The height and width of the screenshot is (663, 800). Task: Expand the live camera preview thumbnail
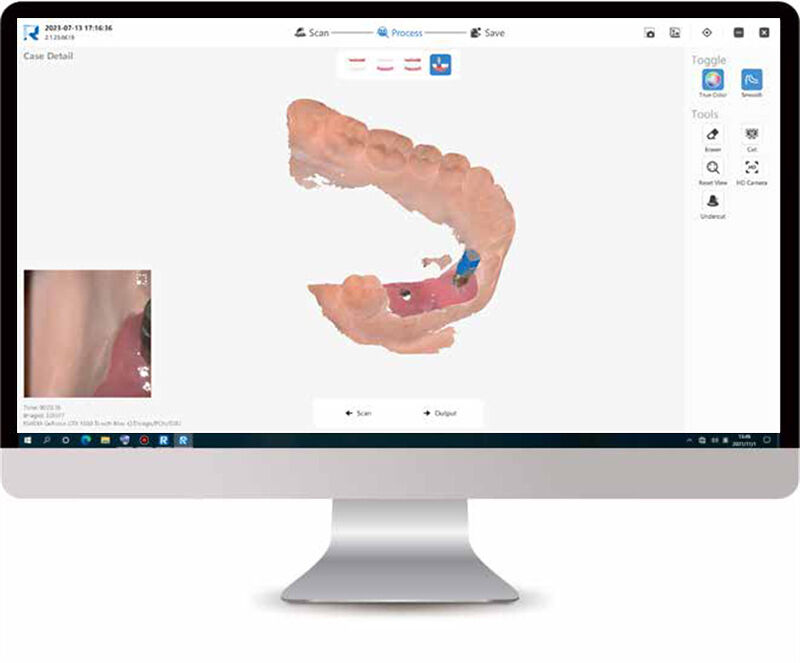pos(142,279)
